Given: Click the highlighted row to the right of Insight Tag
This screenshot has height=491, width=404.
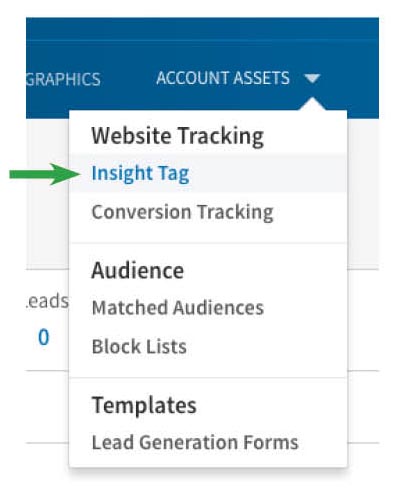Looking at the screenshot, I should tap(268, 174).
